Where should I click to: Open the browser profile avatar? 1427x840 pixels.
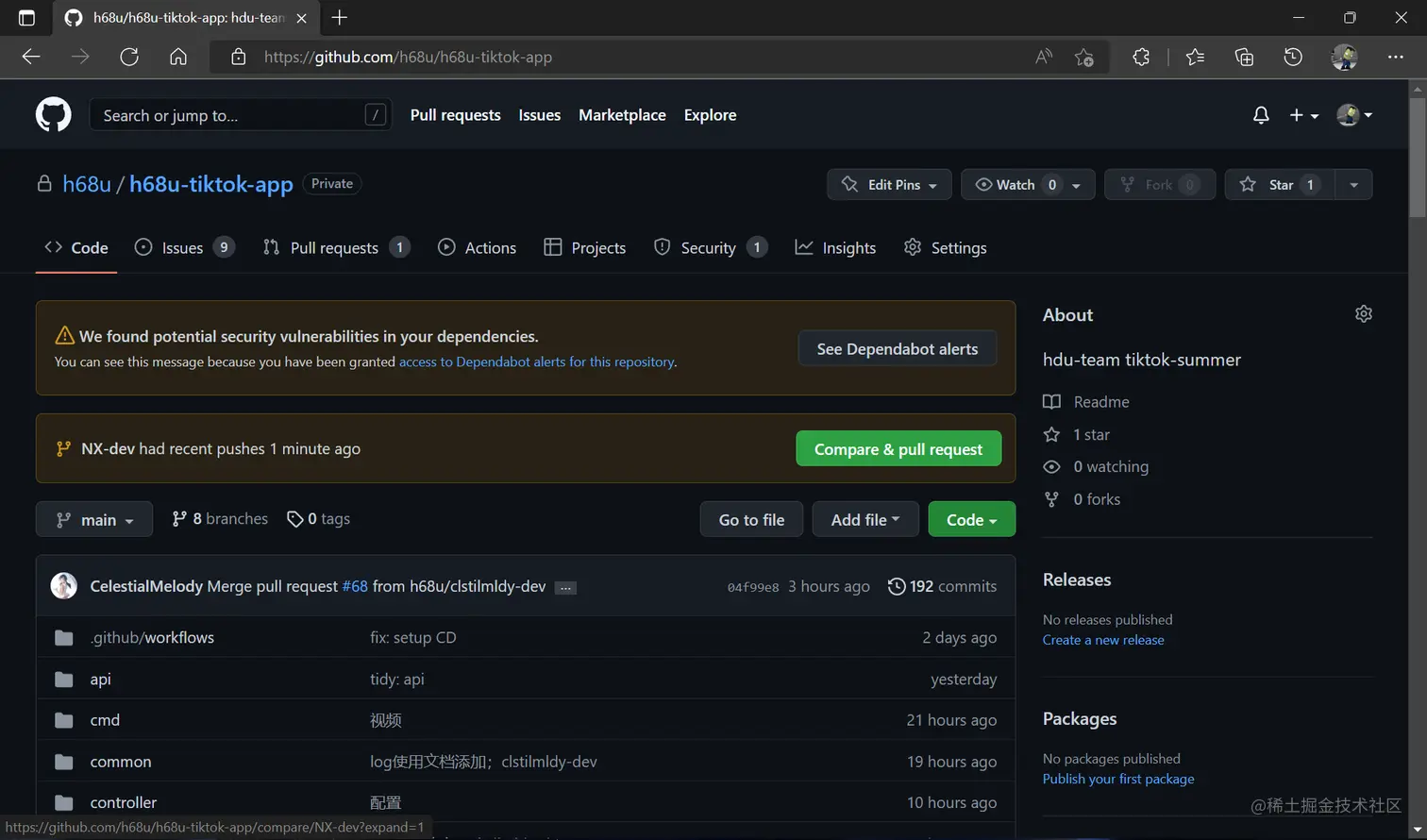(1344, 57)
